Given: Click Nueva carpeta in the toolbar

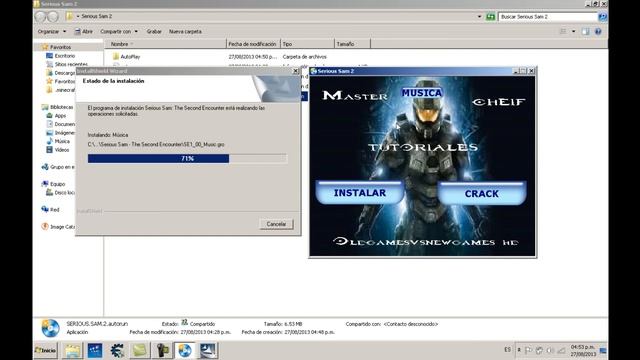Looking at the screenshot, I should click(185, 31).
